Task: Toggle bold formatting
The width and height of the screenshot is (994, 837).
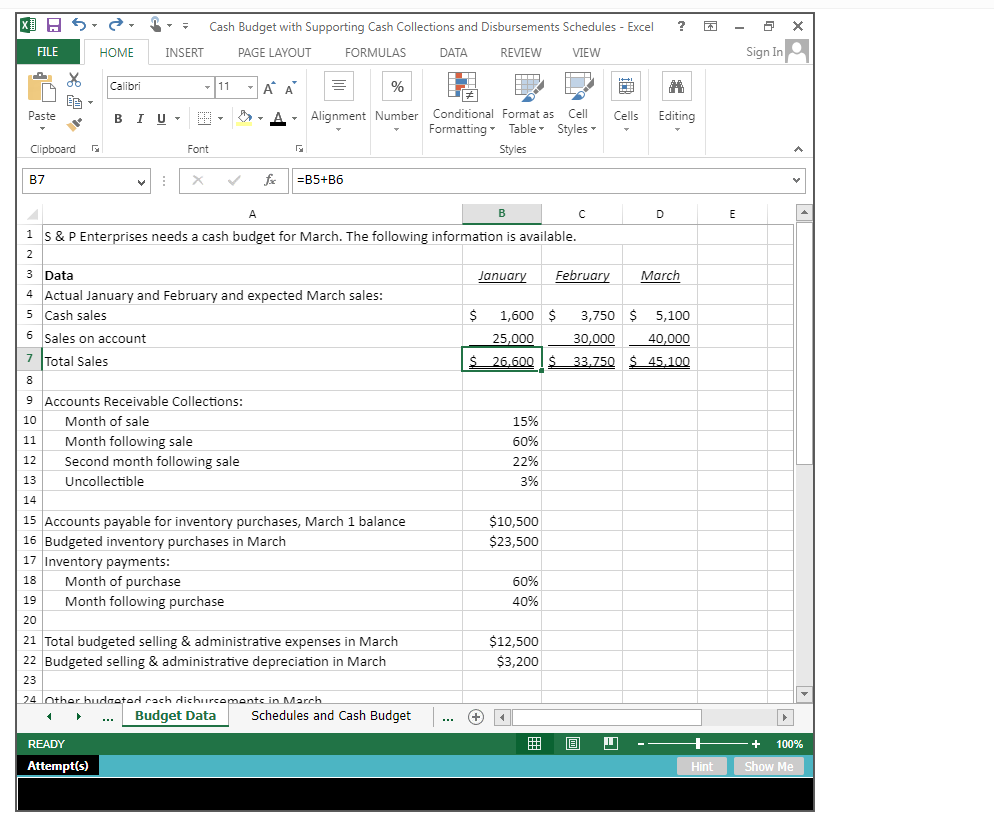Action: click(118, 118)
